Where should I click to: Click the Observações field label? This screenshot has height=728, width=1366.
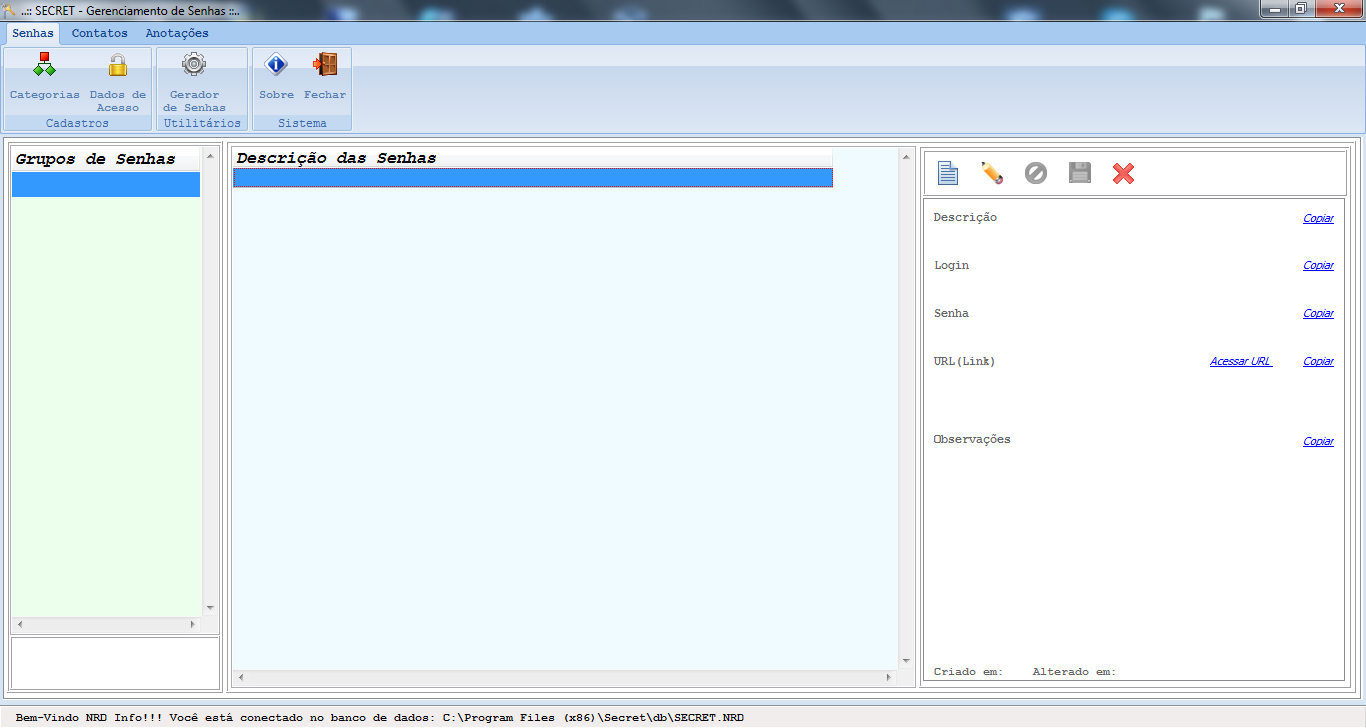click(972, 440)
